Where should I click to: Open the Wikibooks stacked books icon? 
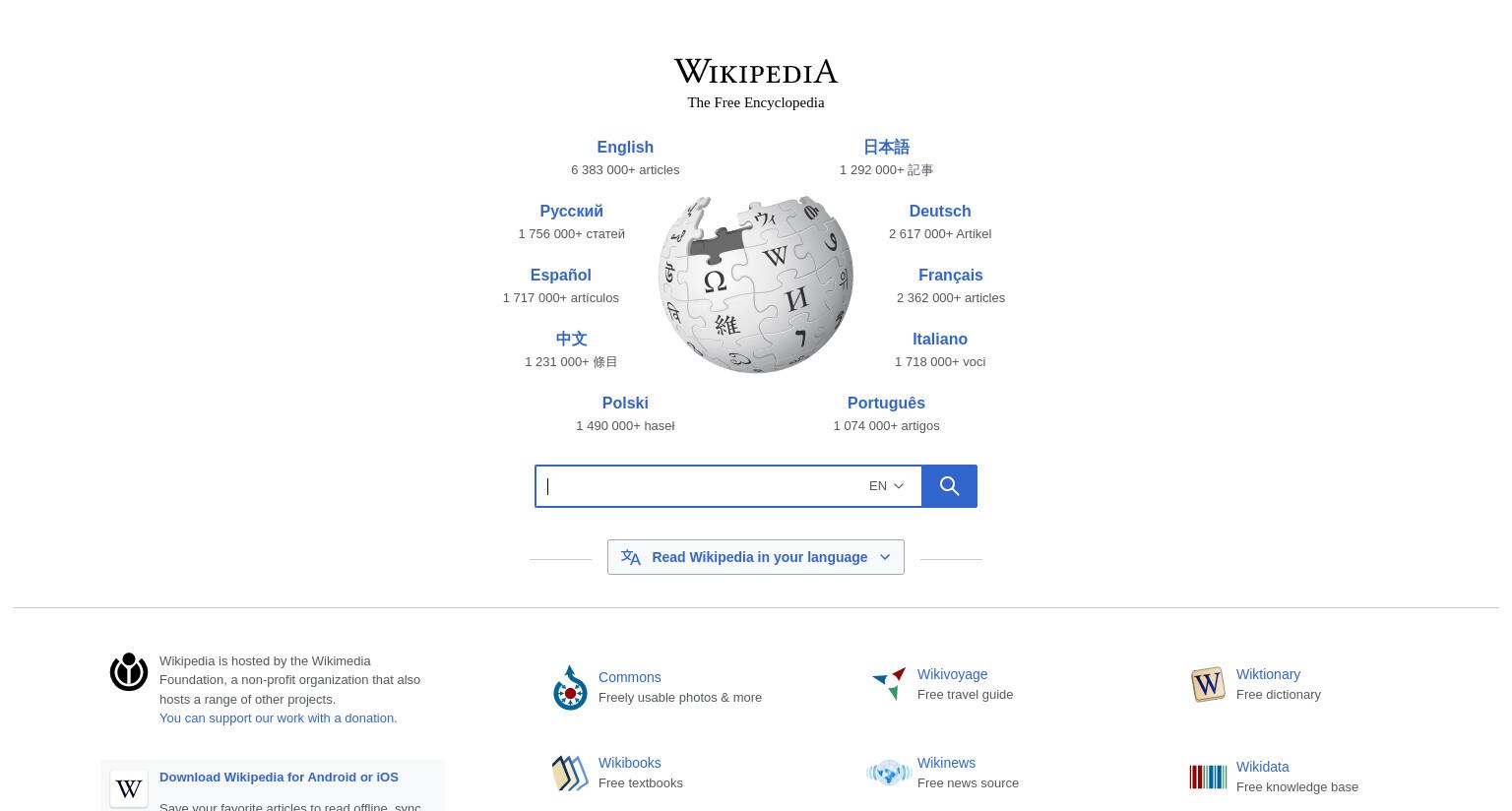click(570, 773)
